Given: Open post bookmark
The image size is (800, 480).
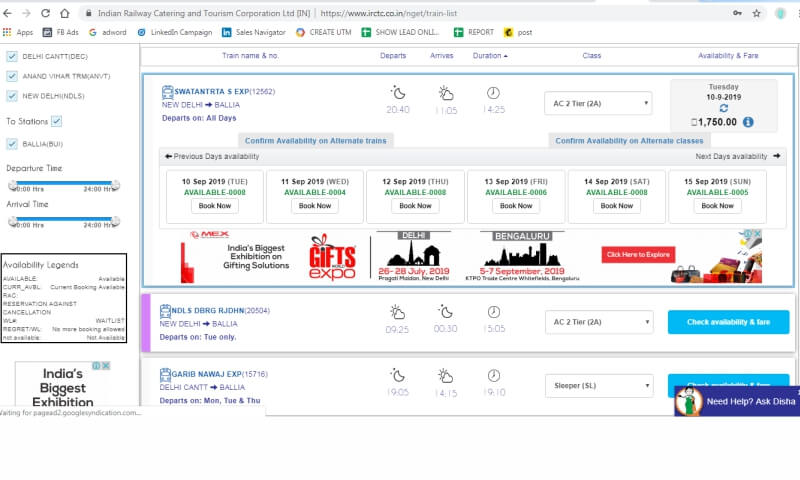Looking at the screenshot, I should (x=518, y=32).
